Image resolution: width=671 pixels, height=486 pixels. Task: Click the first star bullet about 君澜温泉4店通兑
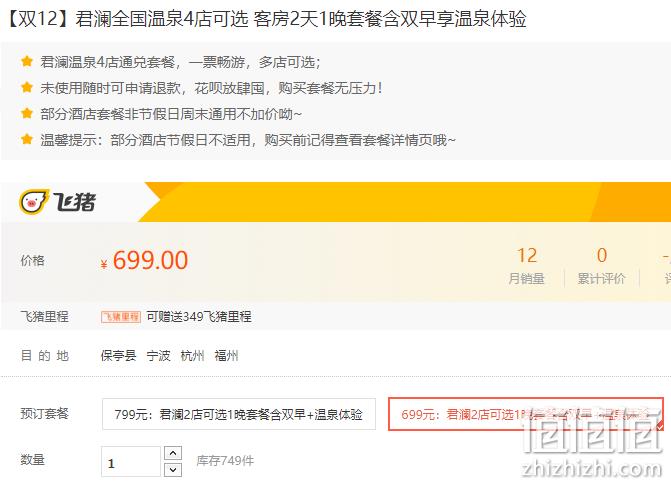click(27, 62)
